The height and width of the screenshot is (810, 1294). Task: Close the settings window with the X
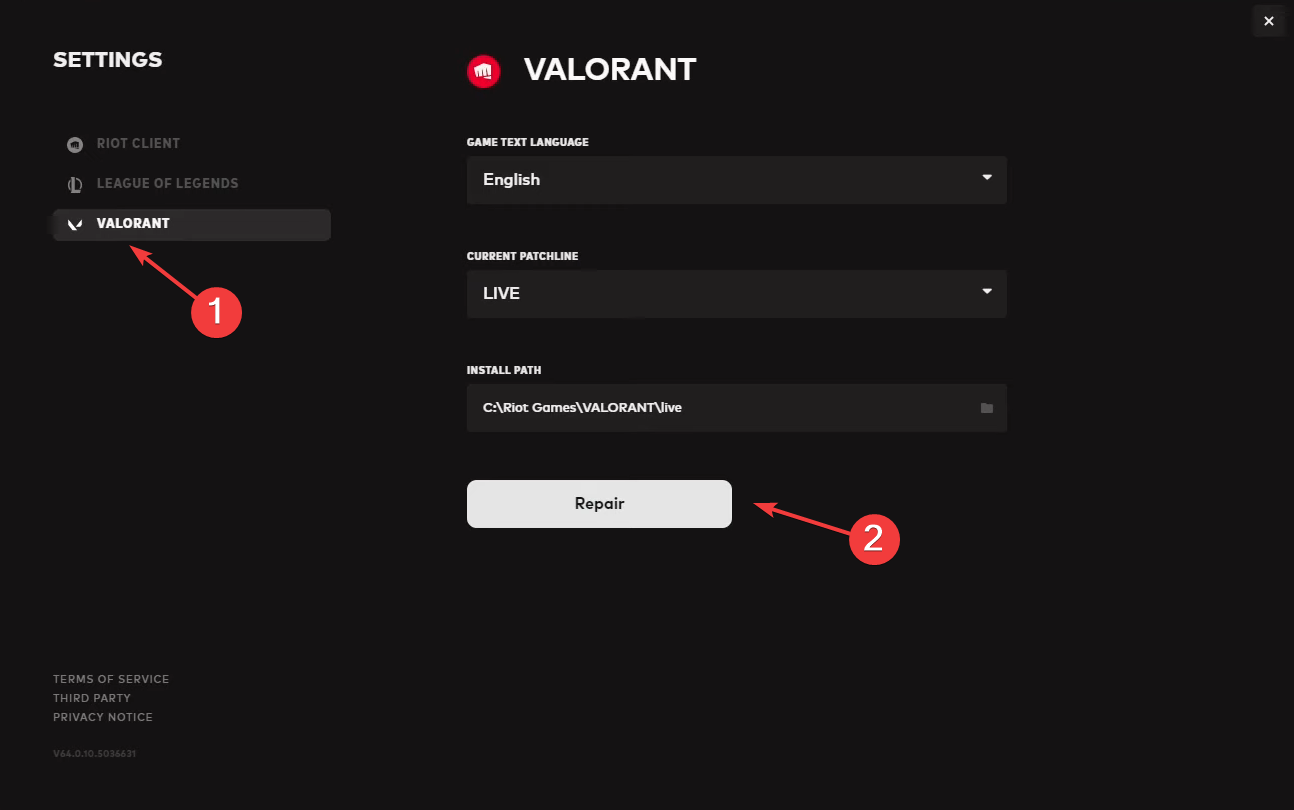coord(1269,21)
